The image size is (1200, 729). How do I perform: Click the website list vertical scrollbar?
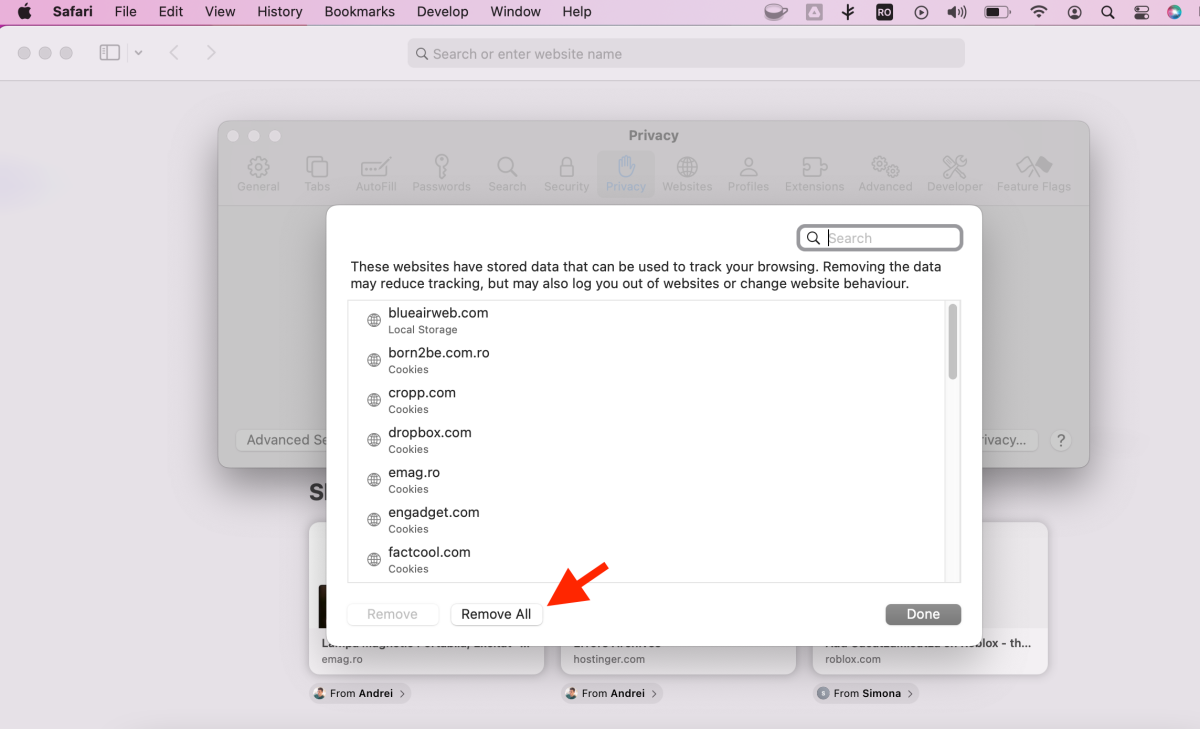tap(952, 343)
